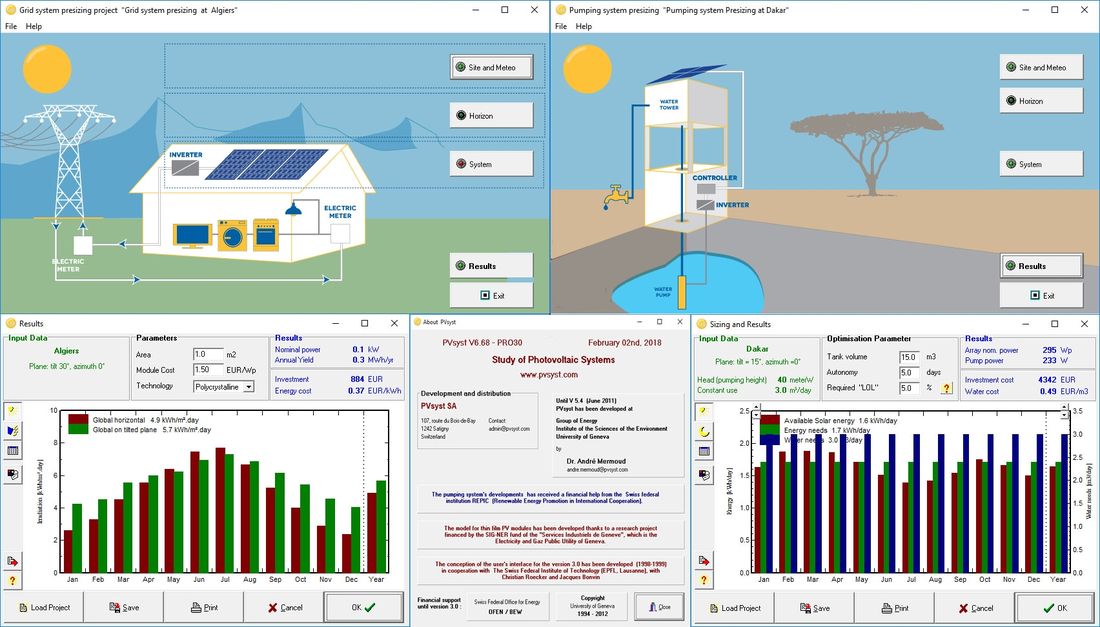
Task: Click Save in Sizing and Results
Action: [814, 608]
